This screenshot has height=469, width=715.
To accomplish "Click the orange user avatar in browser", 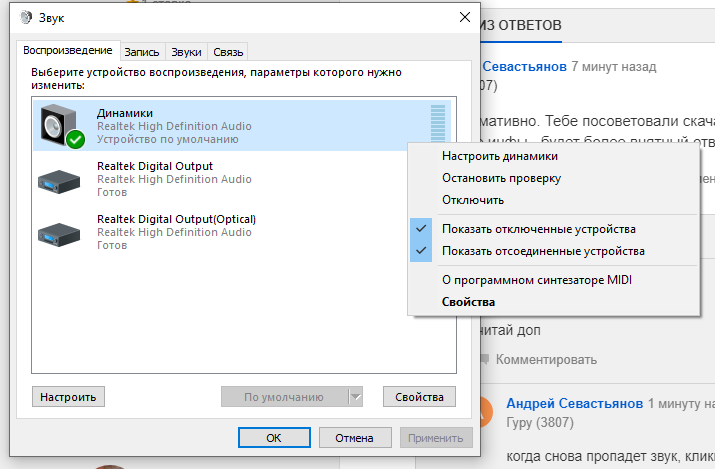I will [x=486, y=412].
